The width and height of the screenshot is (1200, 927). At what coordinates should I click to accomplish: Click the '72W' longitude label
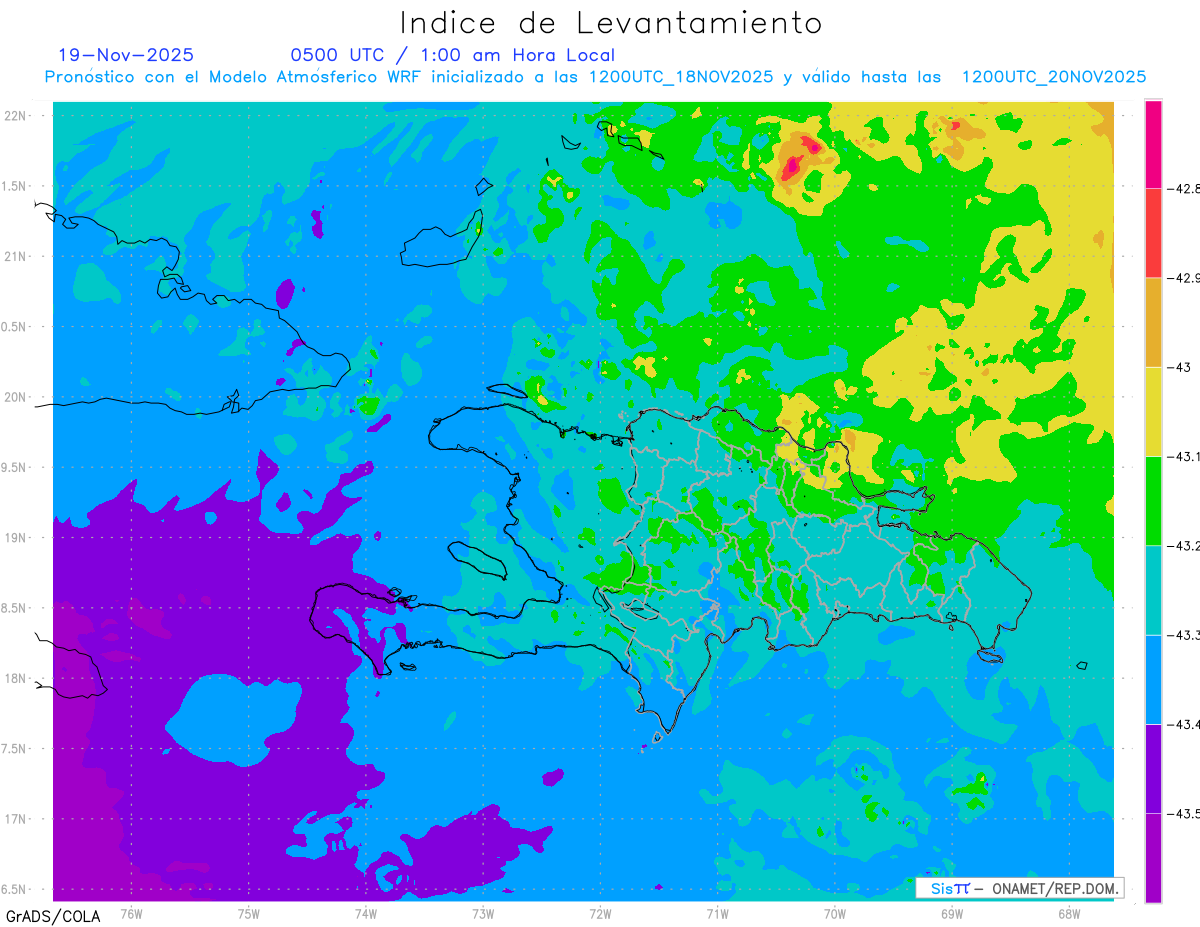[600, 913]
